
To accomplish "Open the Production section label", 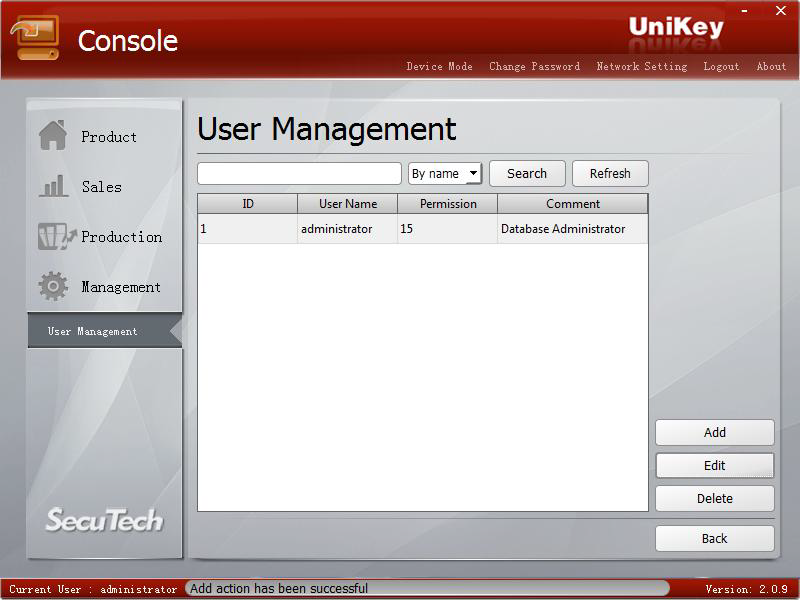I will [121, 237].
